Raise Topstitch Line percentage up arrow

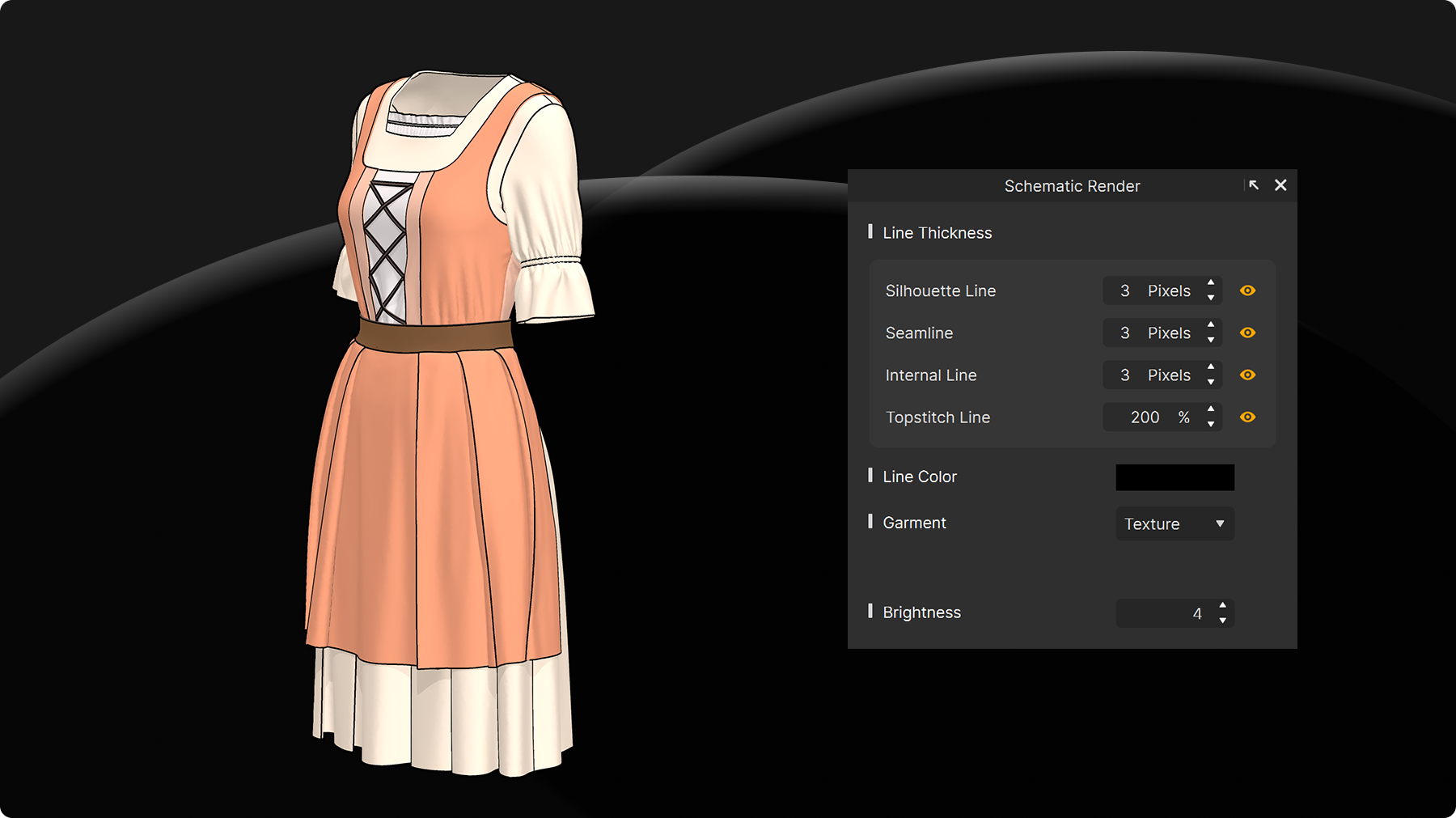pyautogui.click(x=1211, y=409)
